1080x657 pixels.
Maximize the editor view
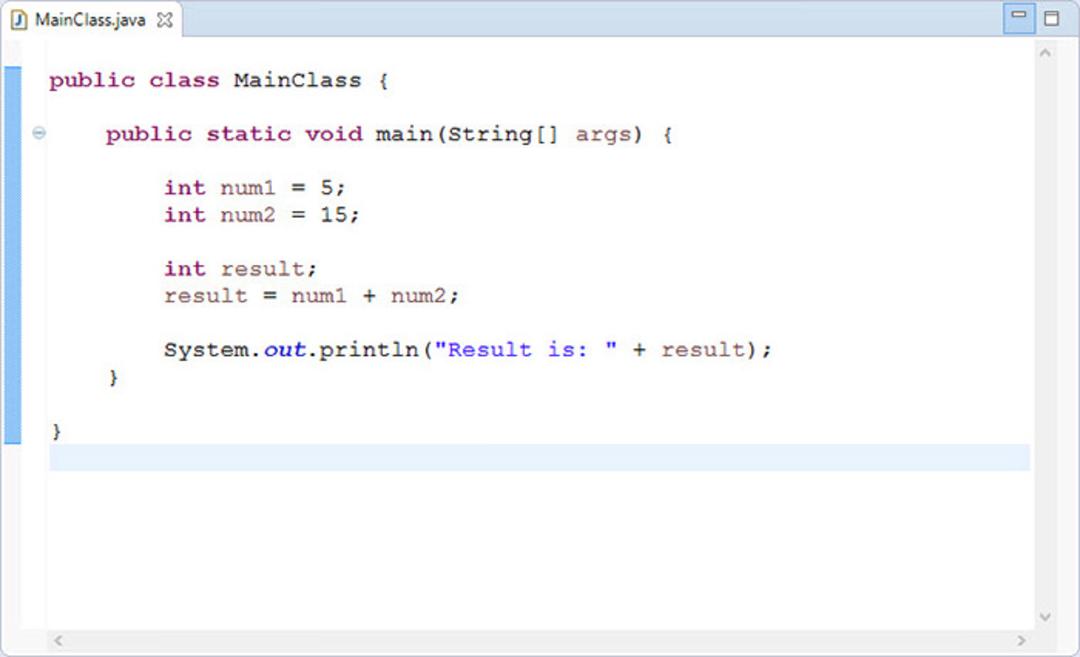tap(1051, 18)
